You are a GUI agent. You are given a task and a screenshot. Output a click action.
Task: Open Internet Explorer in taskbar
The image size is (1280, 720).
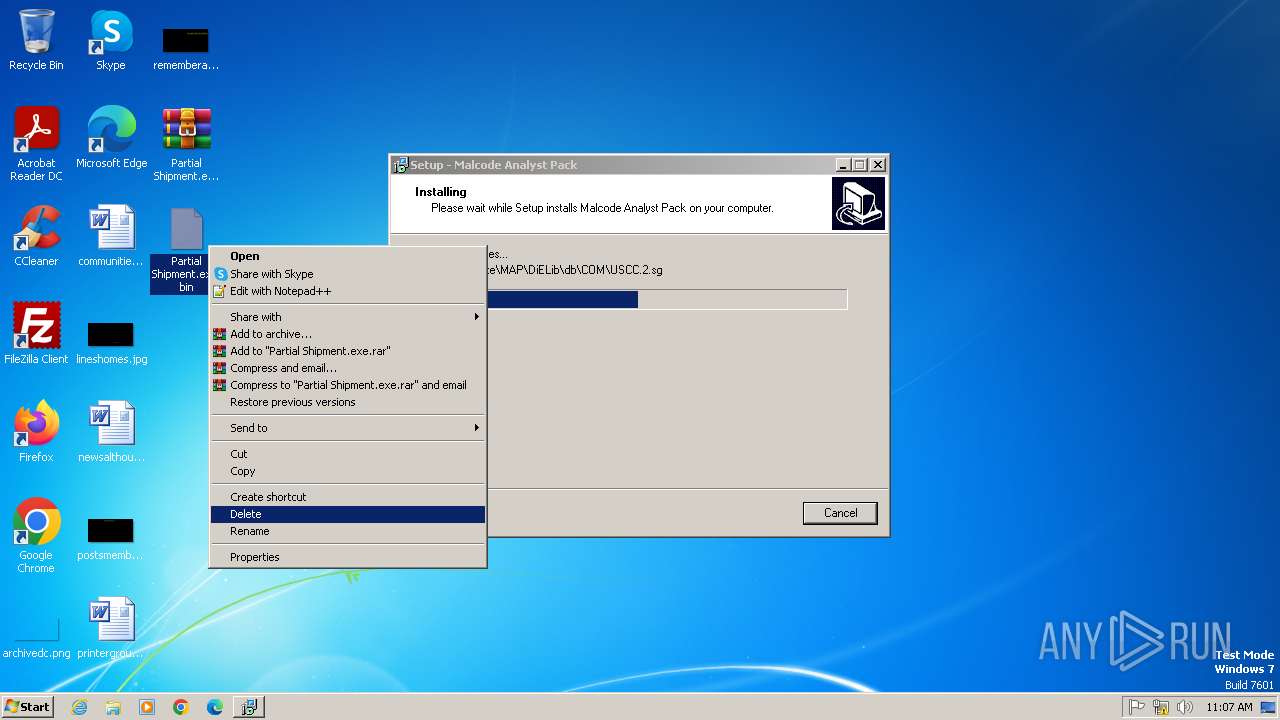79,707
